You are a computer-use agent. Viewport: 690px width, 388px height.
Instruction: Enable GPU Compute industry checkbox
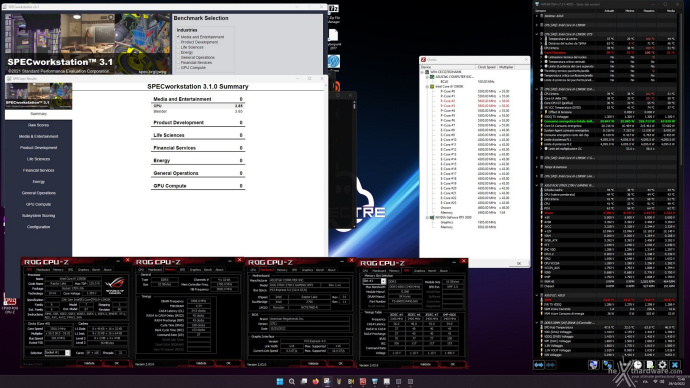[x=178, y=68]
